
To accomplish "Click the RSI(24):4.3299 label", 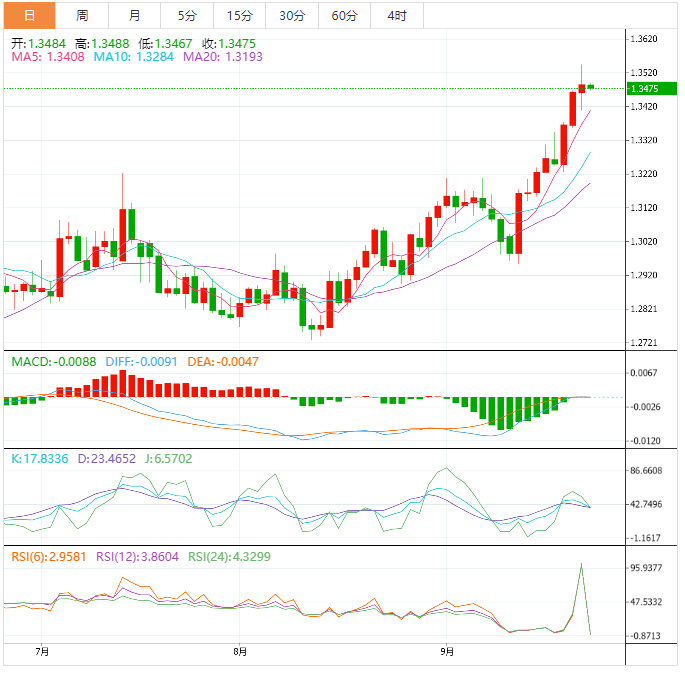I will coord(229,557).
